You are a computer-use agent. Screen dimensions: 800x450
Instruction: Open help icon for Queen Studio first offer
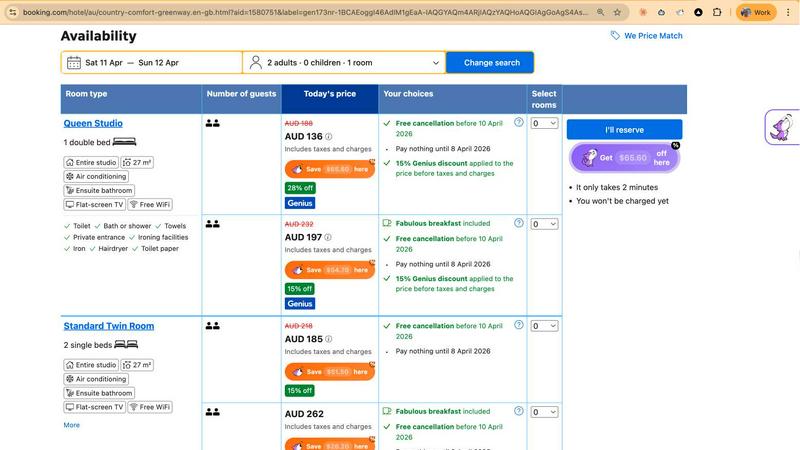518,123
